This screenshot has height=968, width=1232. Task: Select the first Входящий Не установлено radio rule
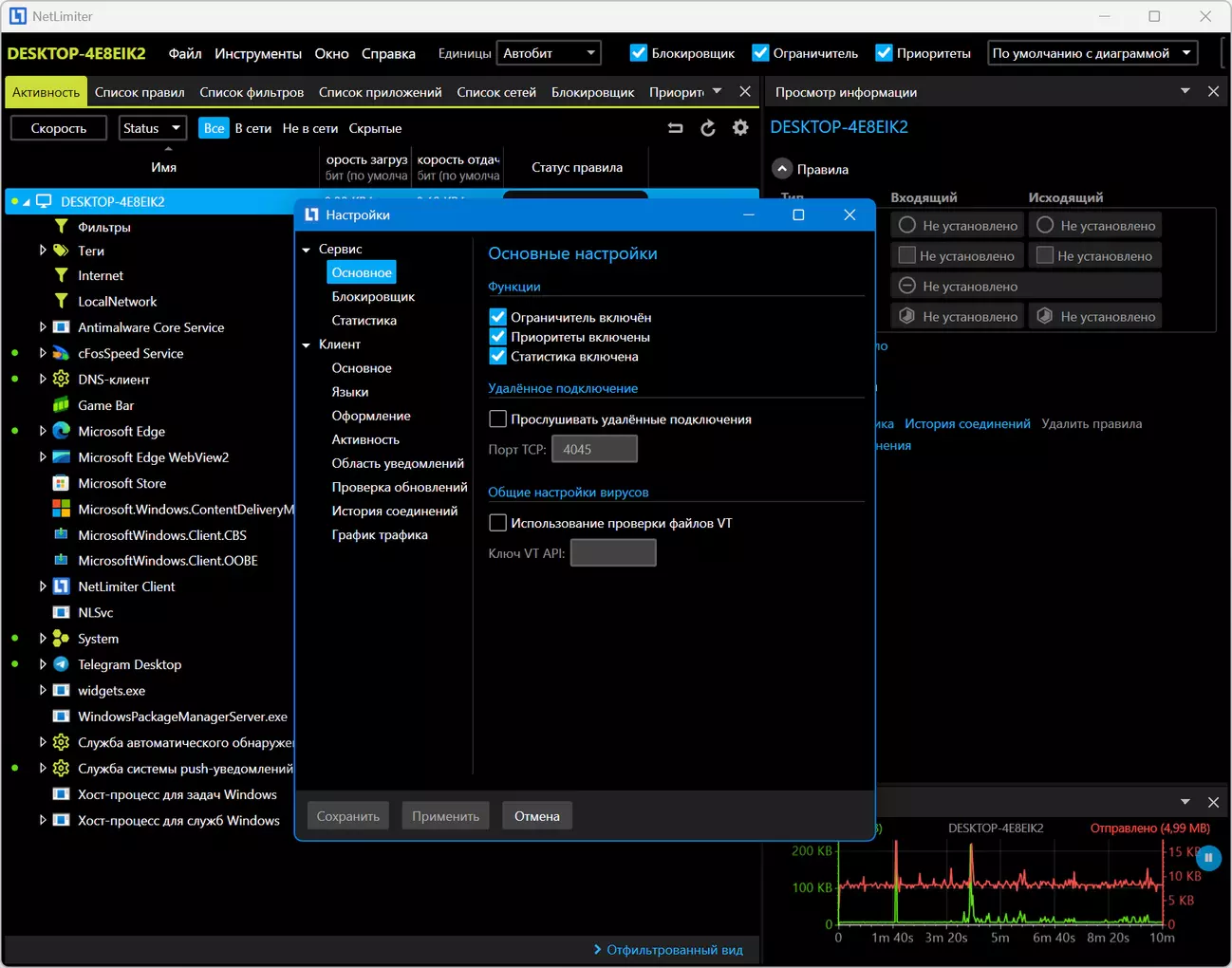[x=907, y=225]
